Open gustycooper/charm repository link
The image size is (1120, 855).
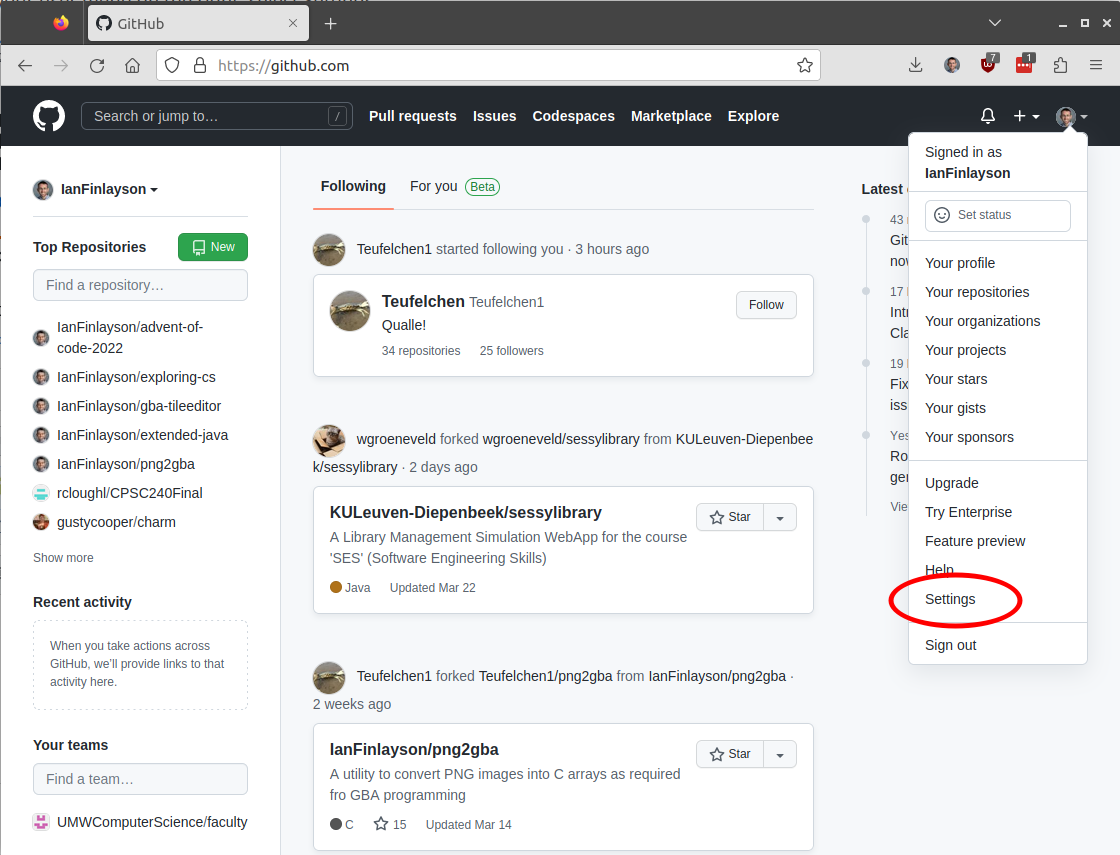pyautogui.click(x=116, y=522)
